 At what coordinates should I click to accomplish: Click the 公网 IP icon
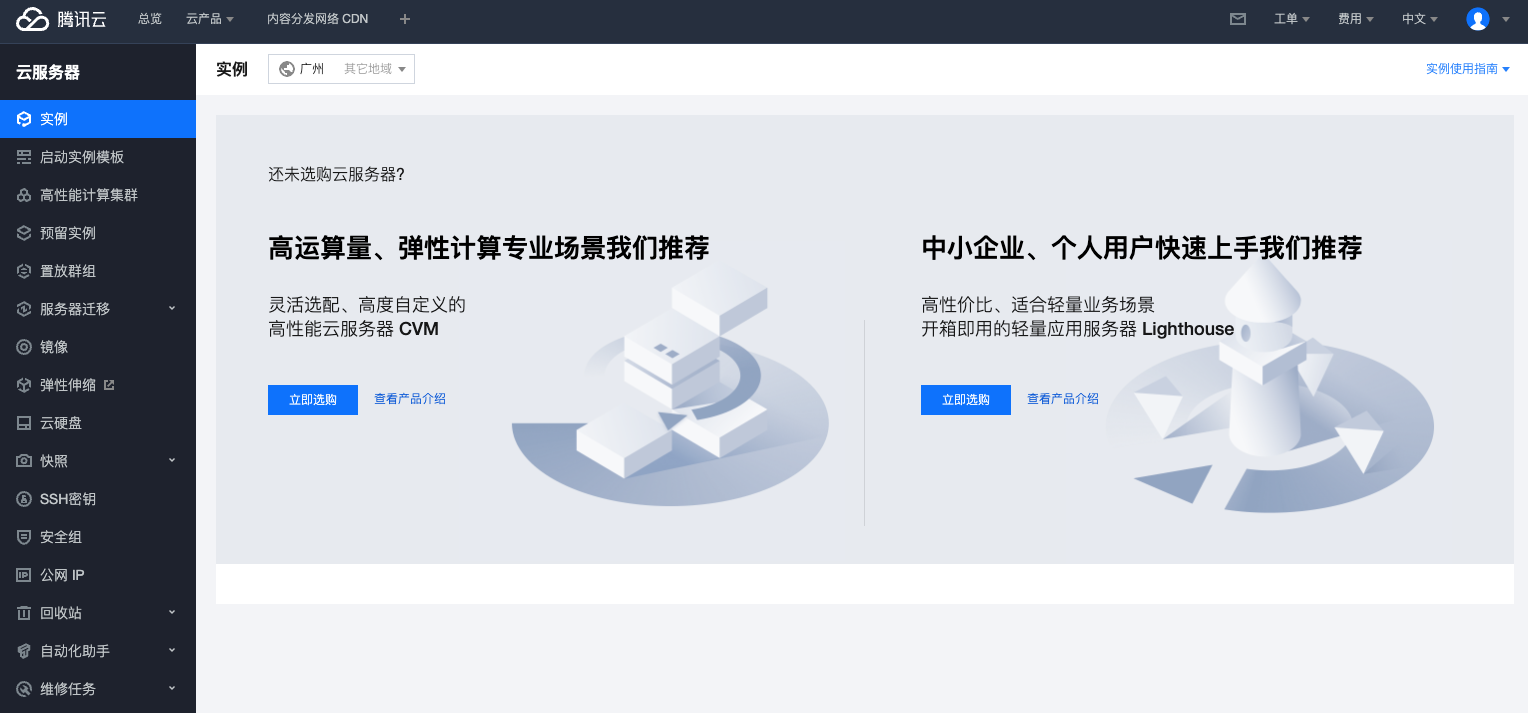[x=24, y=575]
